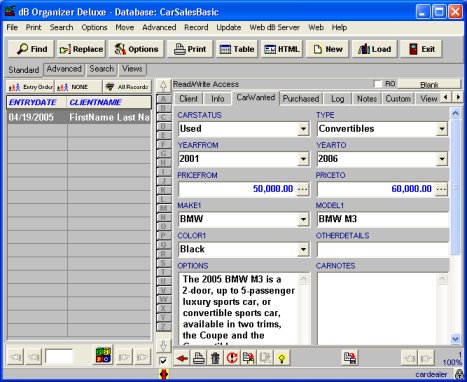Click OPTIONS text scrollbar up arrow
This screenshot has width=467, height=382.
(x=304, y=279)
